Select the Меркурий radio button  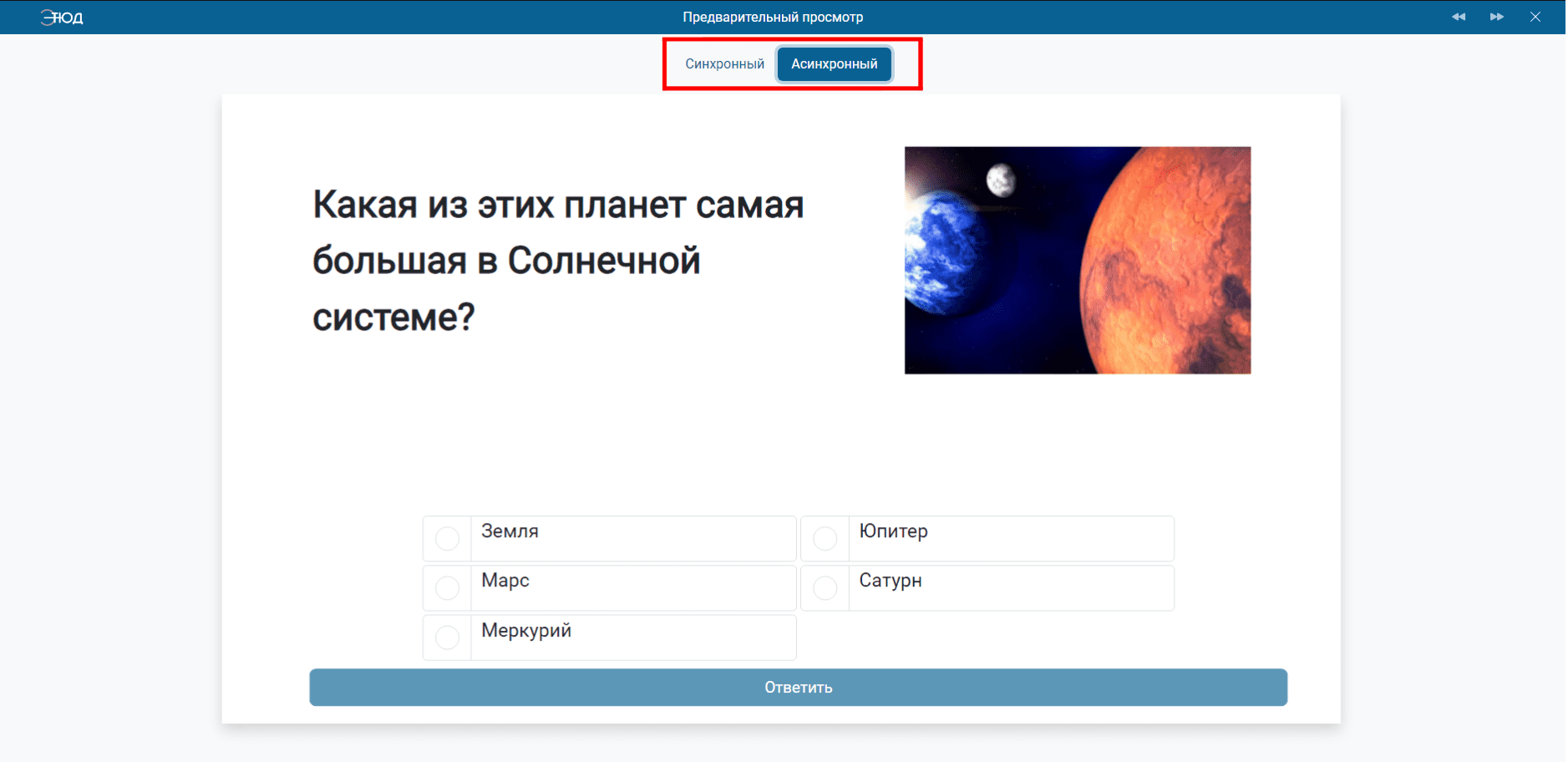(x=448, y=638)
